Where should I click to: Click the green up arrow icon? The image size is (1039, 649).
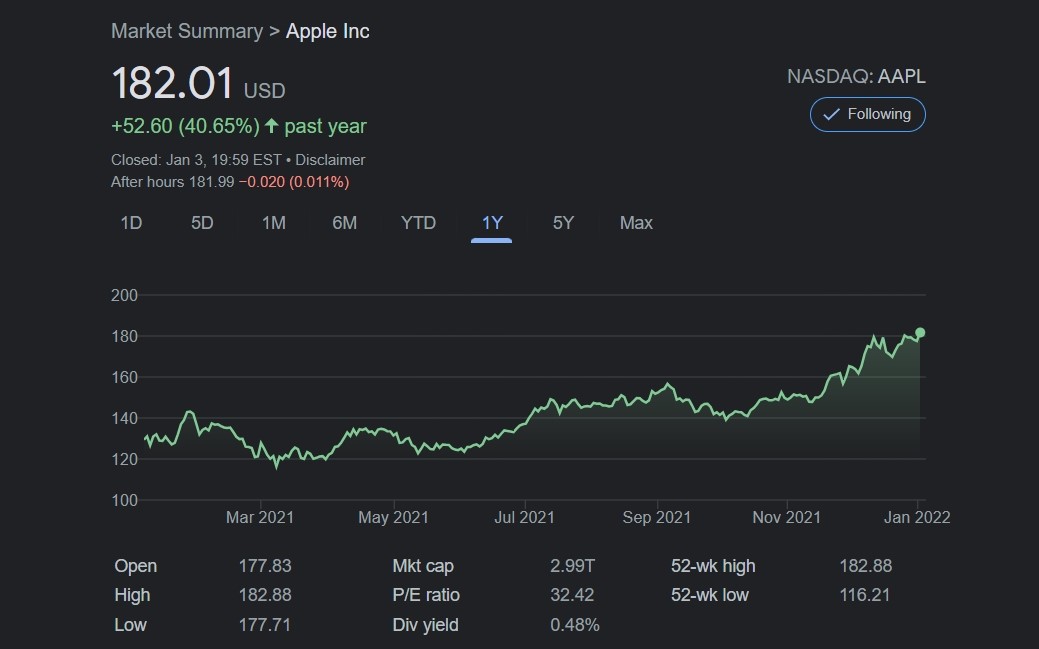tap(271, 125)
